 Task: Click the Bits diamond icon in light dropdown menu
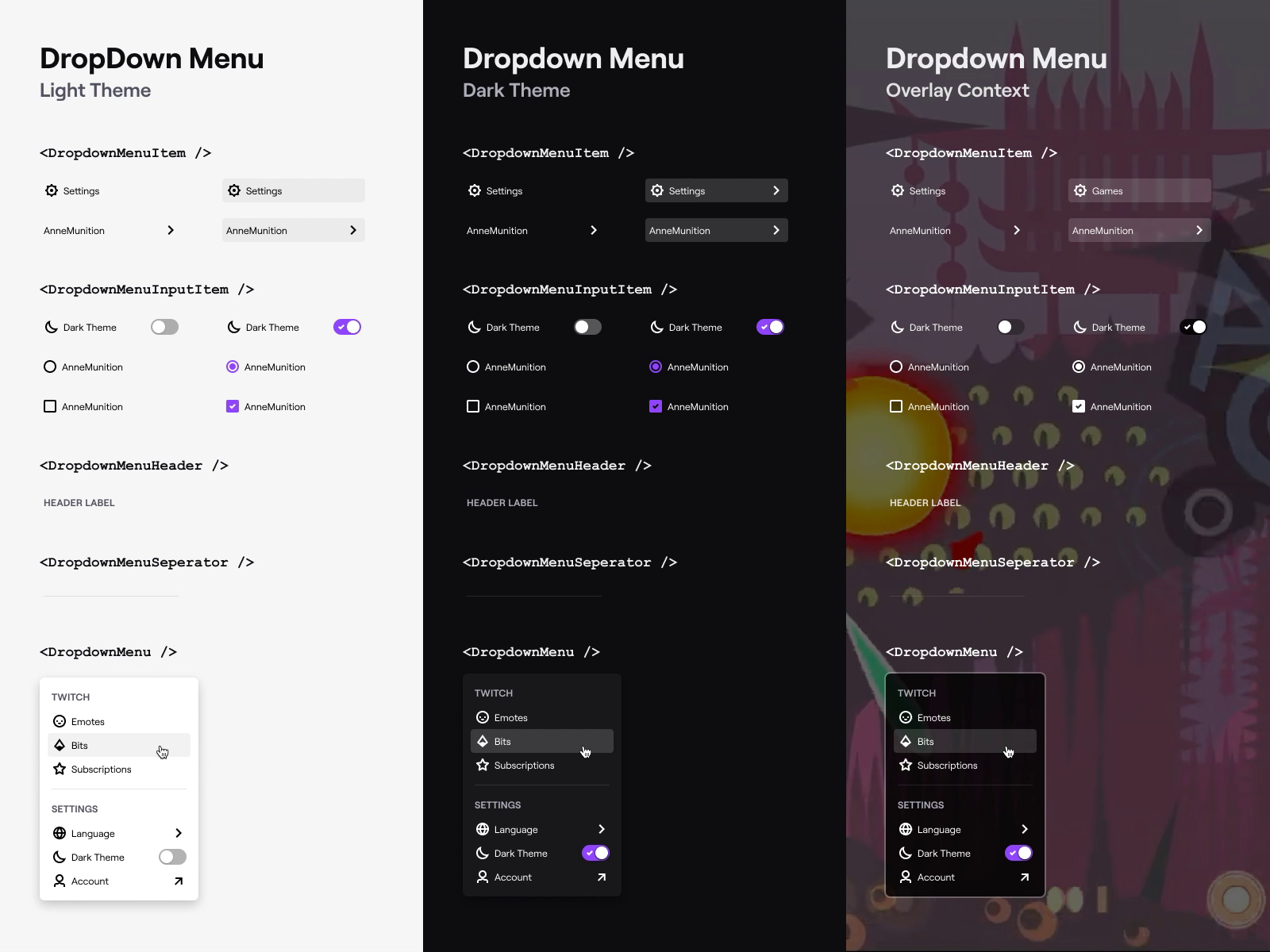coord(60,746)
